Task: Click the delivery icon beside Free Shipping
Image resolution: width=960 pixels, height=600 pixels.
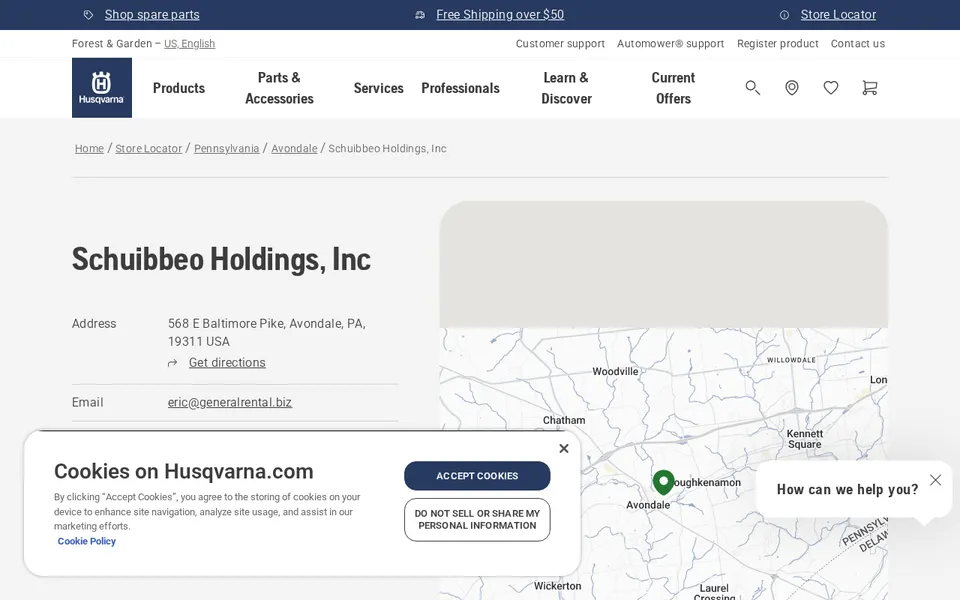Action: coord(420,15)
